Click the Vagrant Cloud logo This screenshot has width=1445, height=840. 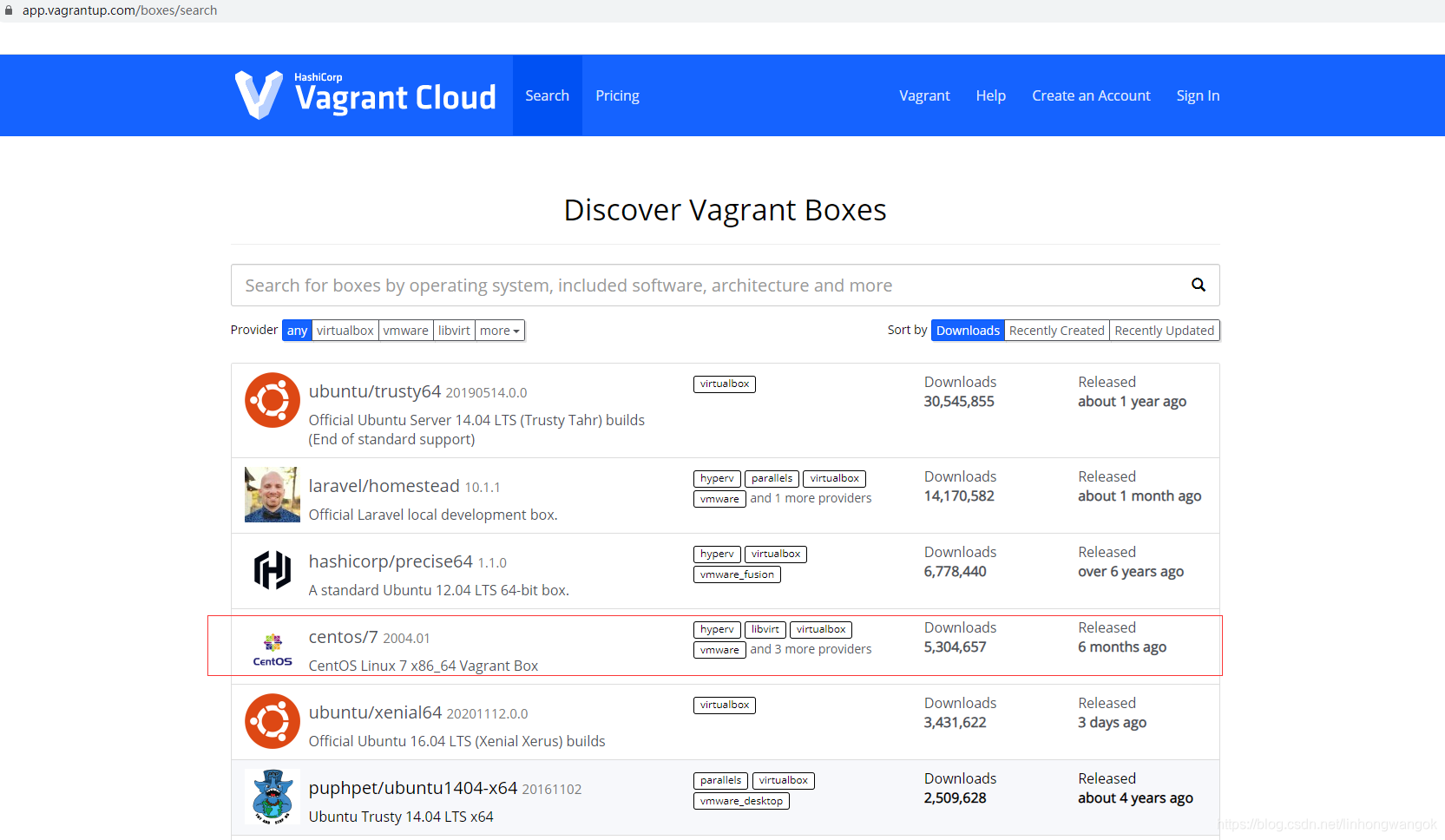pyautogui.click(x=365, y=95)
